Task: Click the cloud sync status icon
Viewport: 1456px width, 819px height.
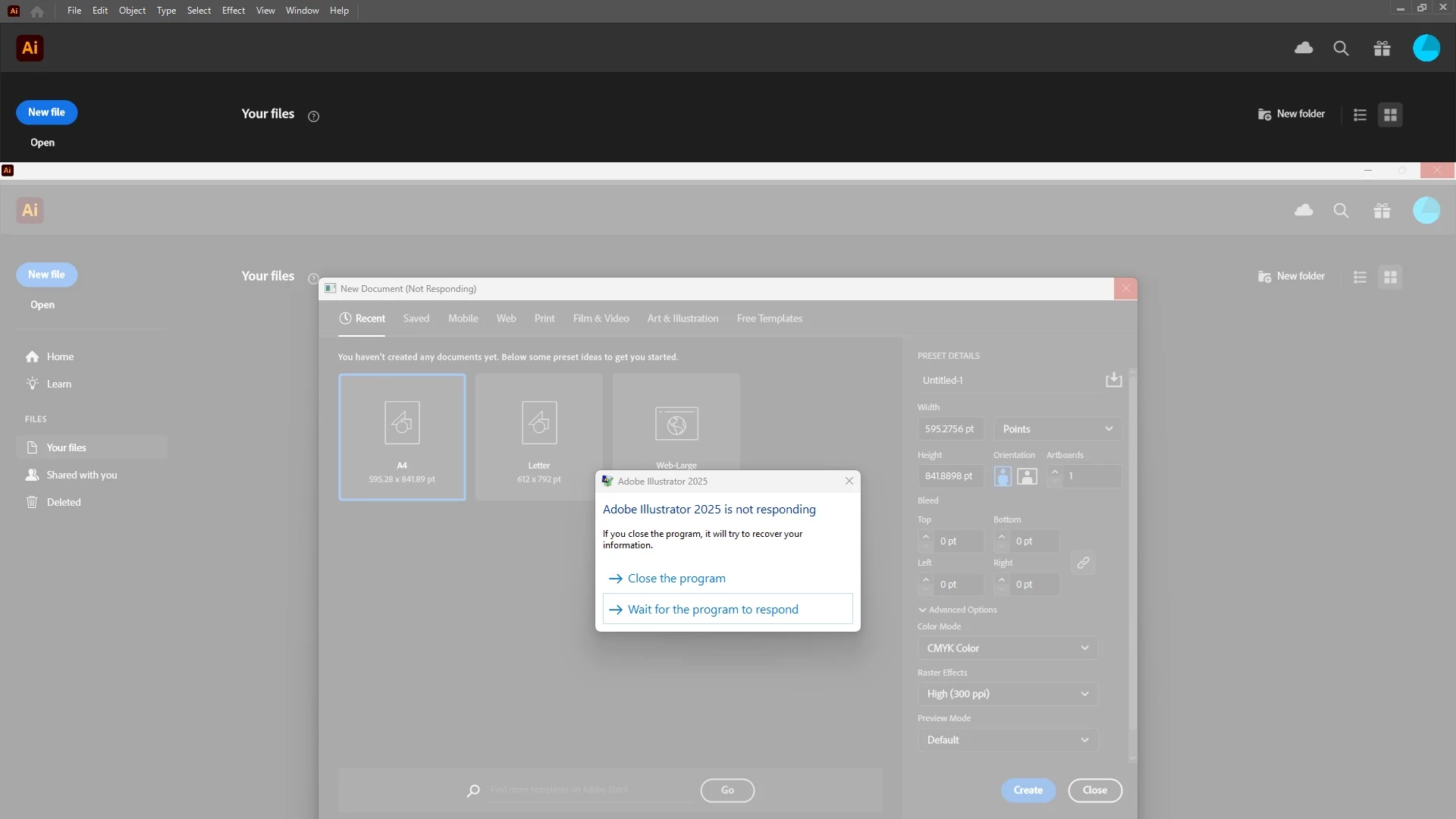Action: point(1304,48)
